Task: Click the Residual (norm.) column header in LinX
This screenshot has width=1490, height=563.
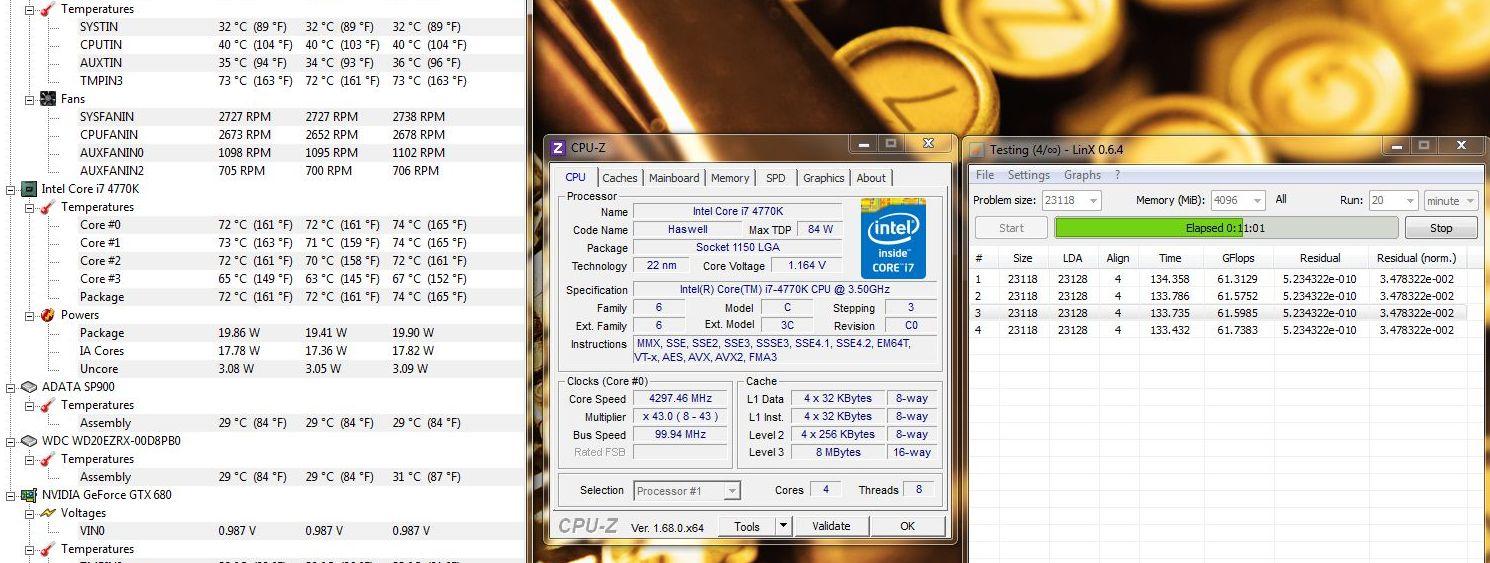Action: [1416, 258]
